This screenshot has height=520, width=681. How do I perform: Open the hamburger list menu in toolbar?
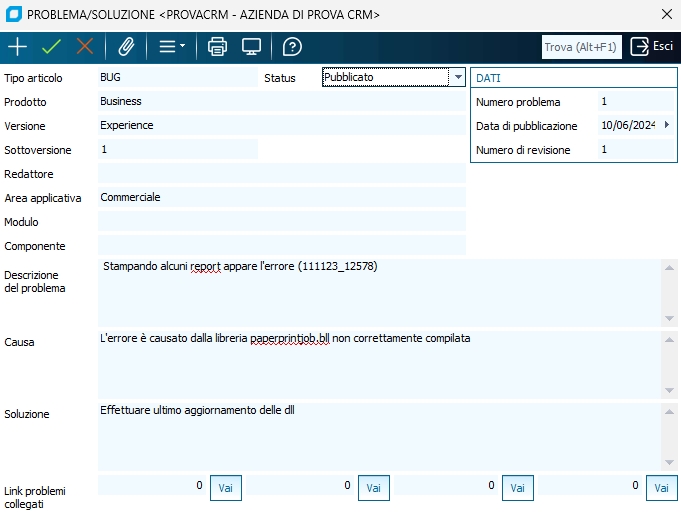pyautogui.click(x=172, y=46)
